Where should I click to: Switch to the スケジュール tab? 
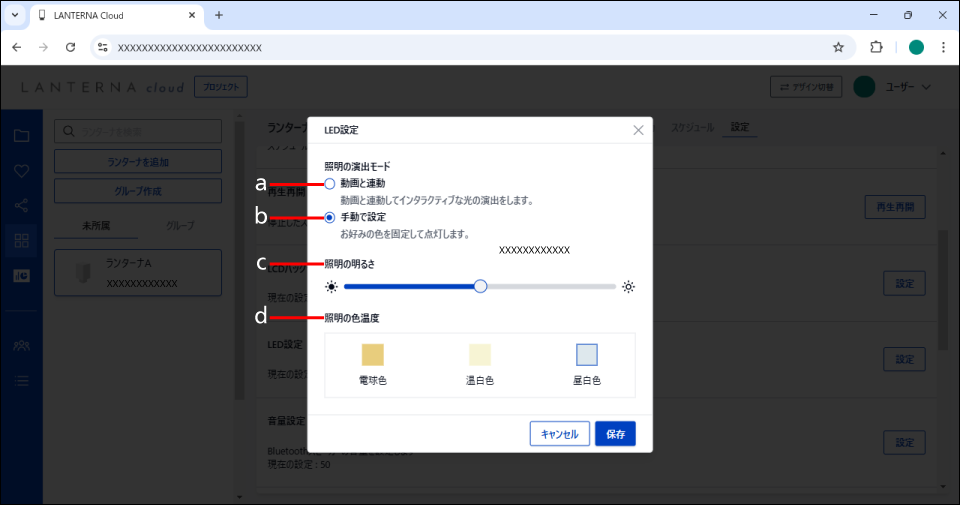pos(692,128)
